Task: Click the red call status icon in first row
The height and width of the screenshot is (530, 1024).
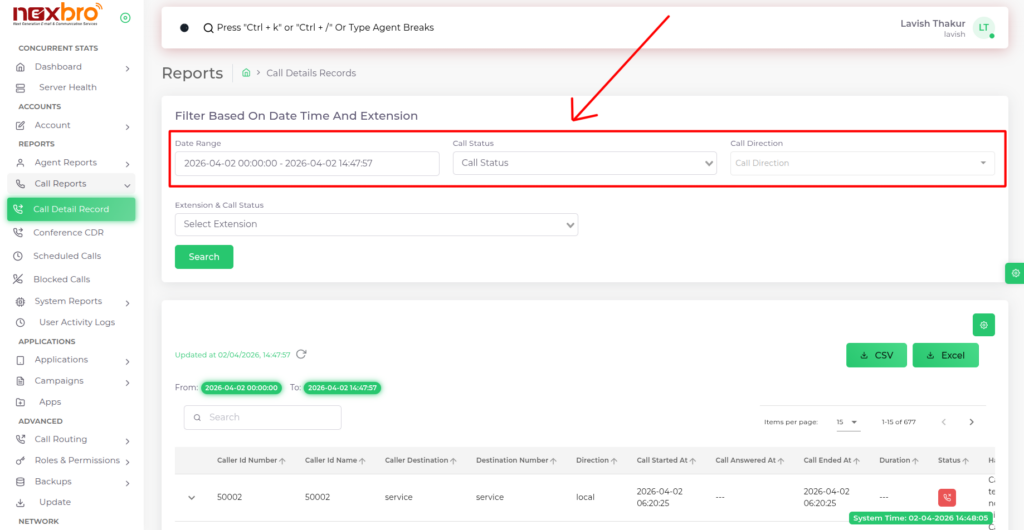Action: pyautogui.click(x=946, y=497)
